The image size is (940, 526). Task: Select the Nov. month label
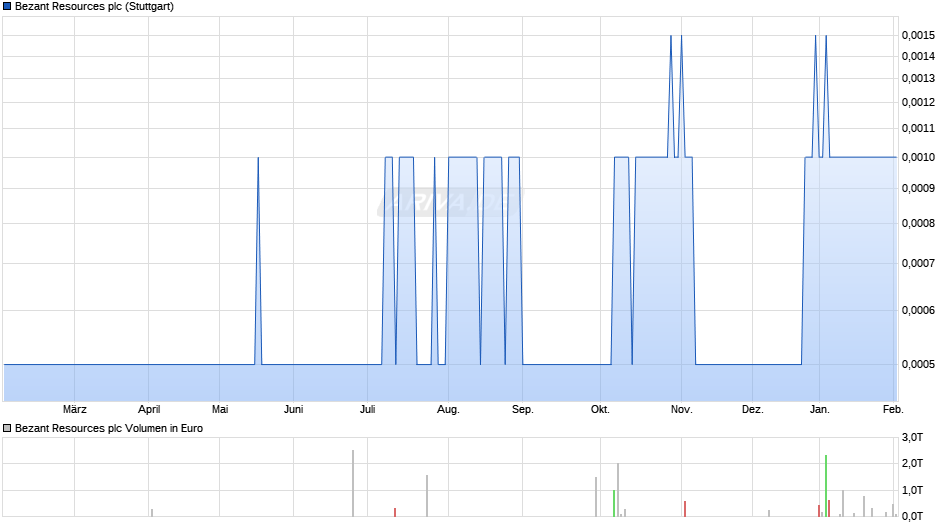coord(682,409)
